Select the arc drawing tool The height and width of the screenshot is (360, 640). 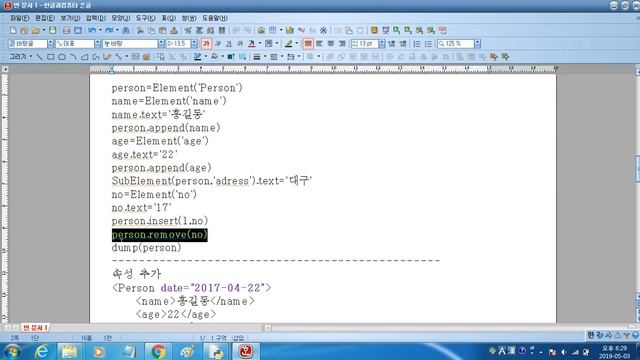pos(73,57)
